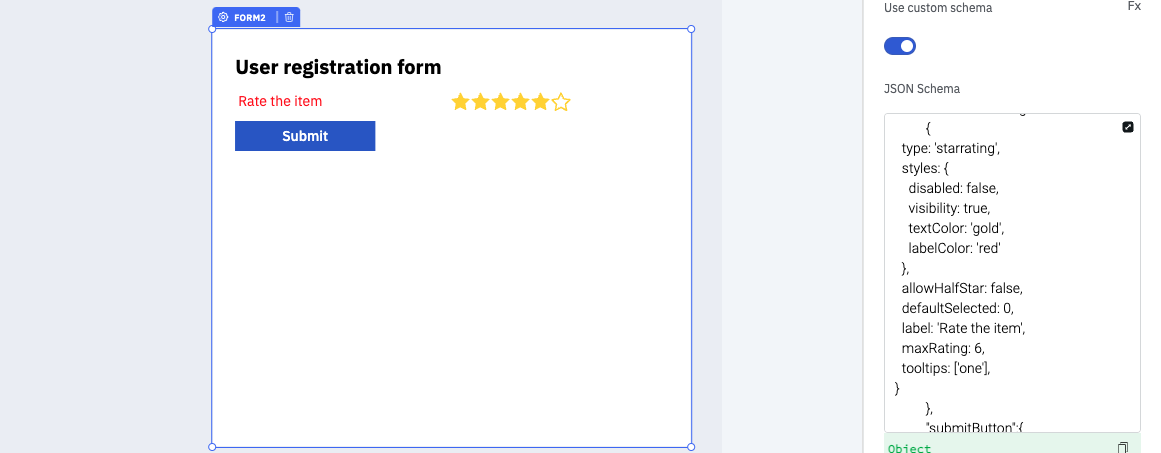Click the fifth gold star
This screenshot has height=453, width=1161.
540,102
